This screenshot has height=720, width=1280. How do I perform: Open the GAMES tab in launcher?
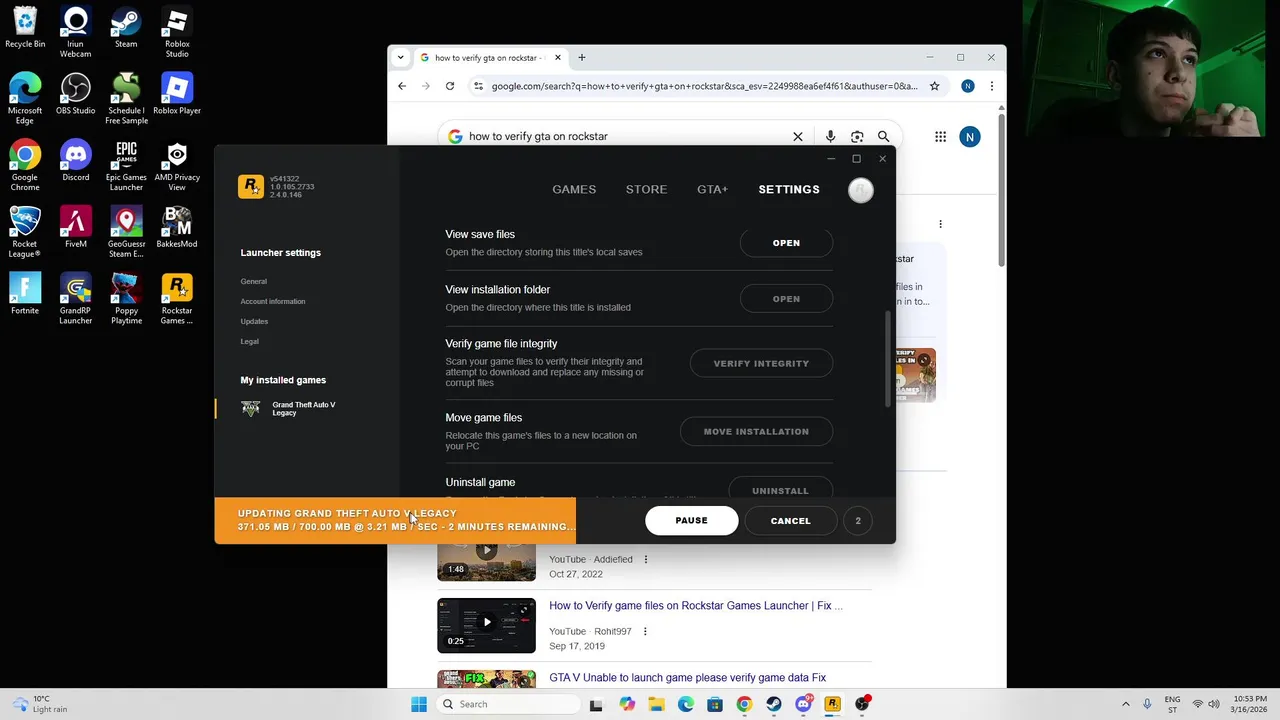(x=574, y=189)
